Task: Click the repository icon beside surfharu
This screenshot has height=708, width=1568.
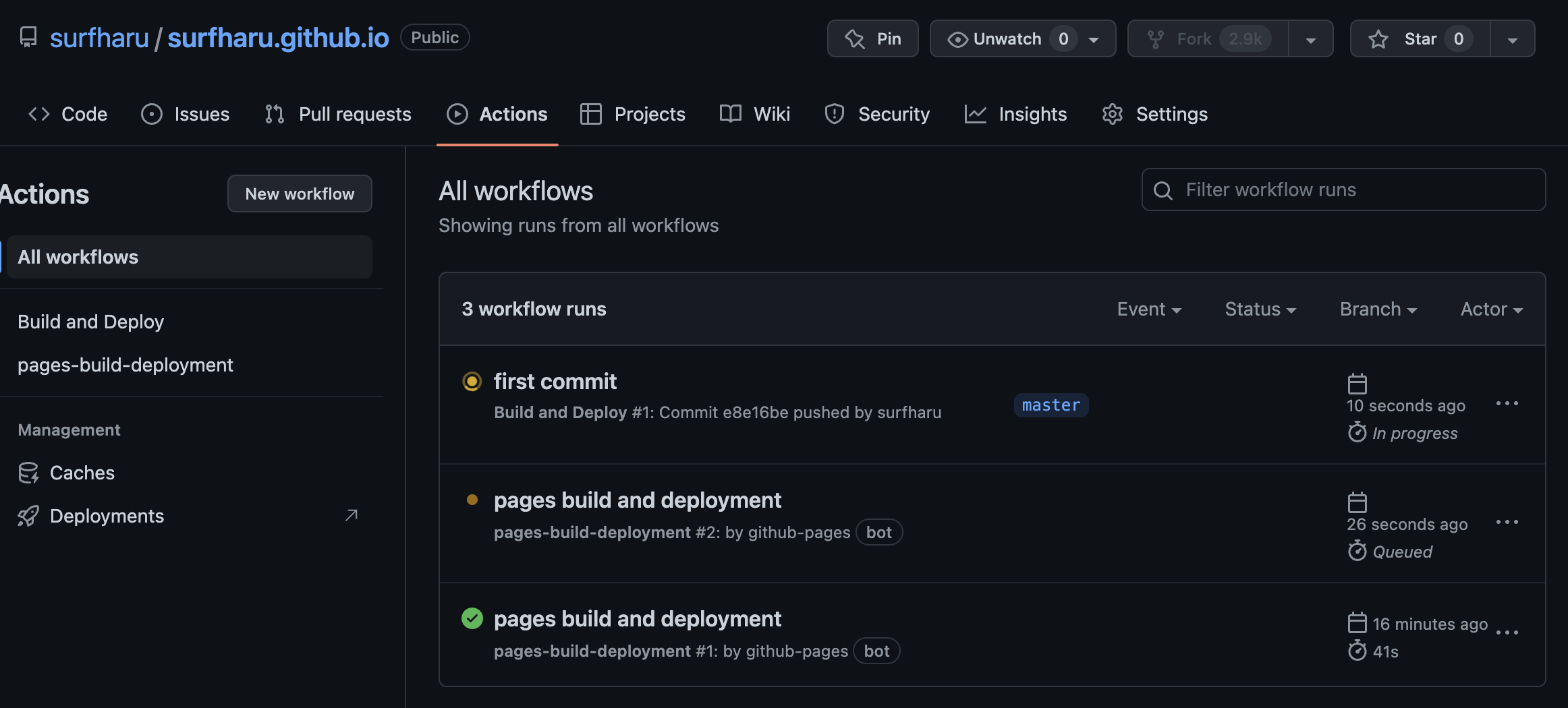Action: click(x=28, y=38)
